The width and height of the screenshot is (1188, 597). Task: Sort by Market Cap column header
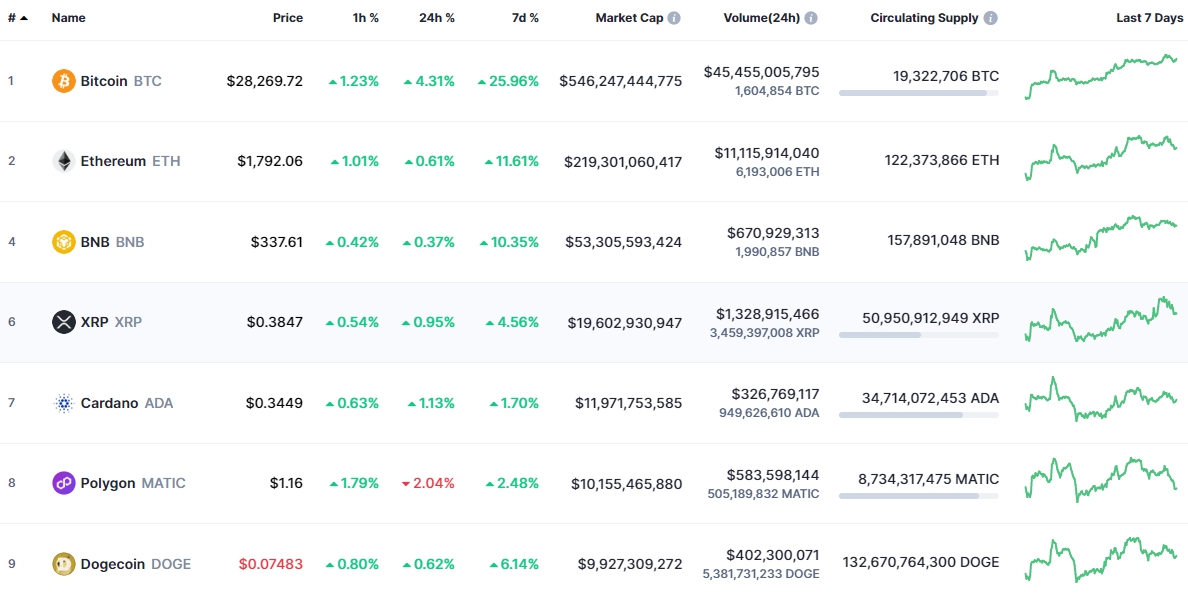[630, 18]
